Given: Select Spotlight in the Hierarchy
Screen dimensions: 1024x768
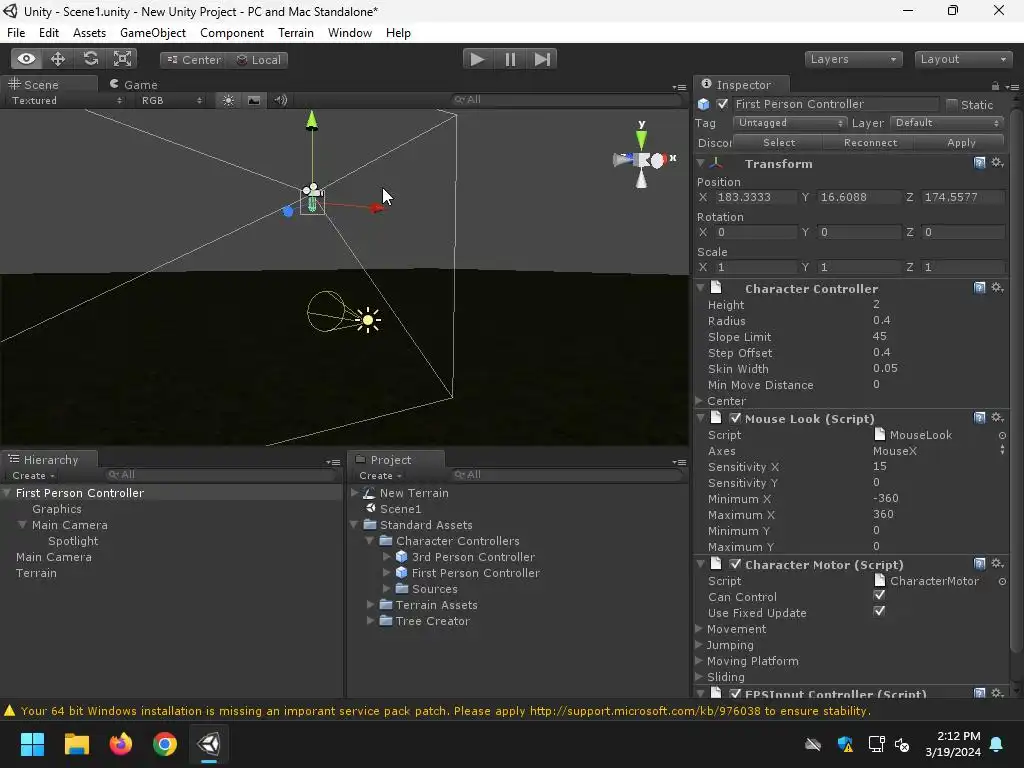Looking at the screenshot, I should 73,541.
